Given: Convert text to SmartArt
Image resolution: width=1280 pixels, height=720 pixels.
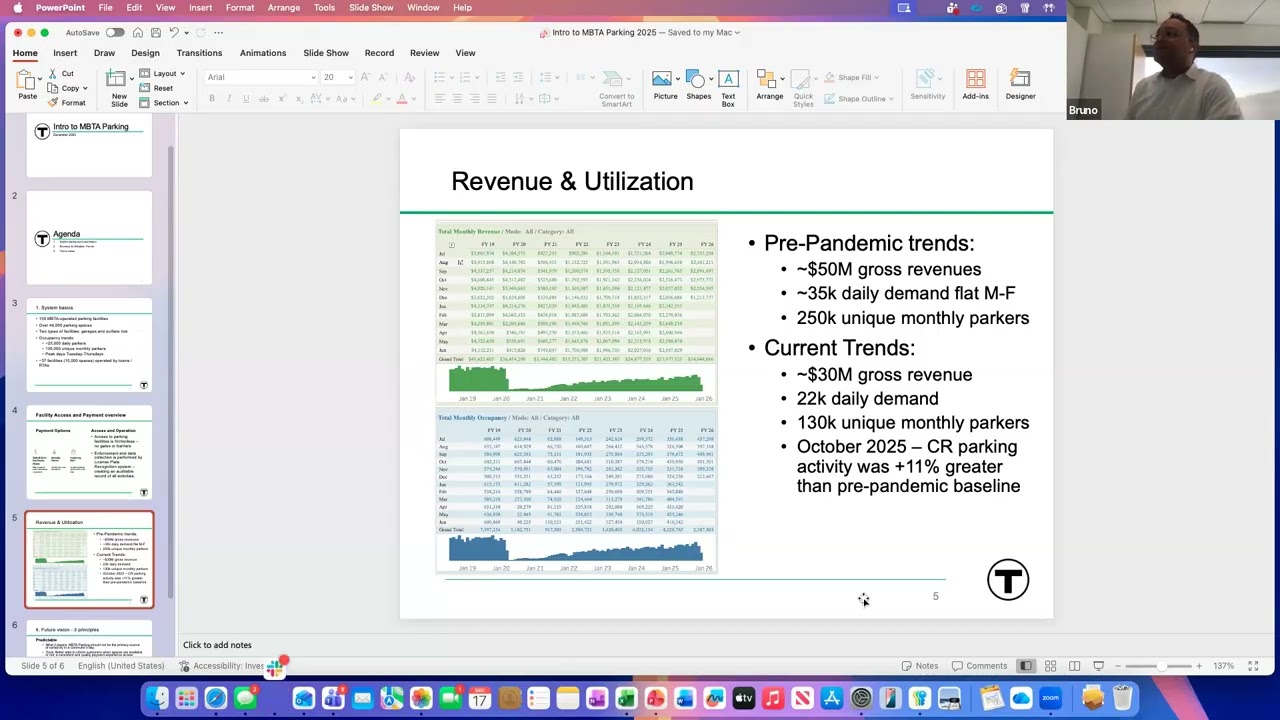Looking at the screenshot, I should point(616,88).
